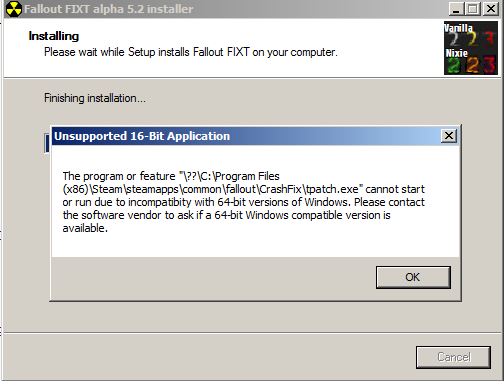Maximize the Fallout FIXT installer window
Screen dimensions: 504x381
pyautogui.click(x=472, y=9)
